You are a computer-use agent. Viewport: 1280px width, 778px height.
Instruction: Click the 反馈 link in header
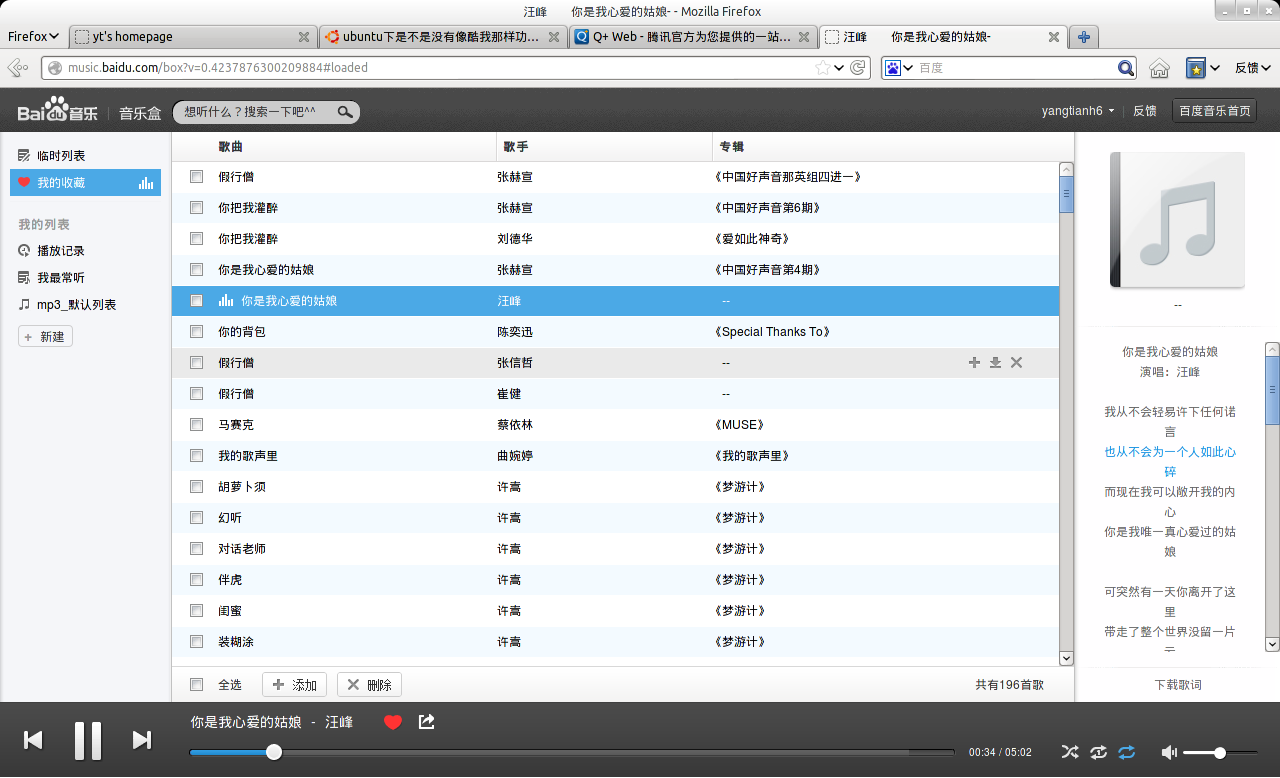click(1144, 111)
